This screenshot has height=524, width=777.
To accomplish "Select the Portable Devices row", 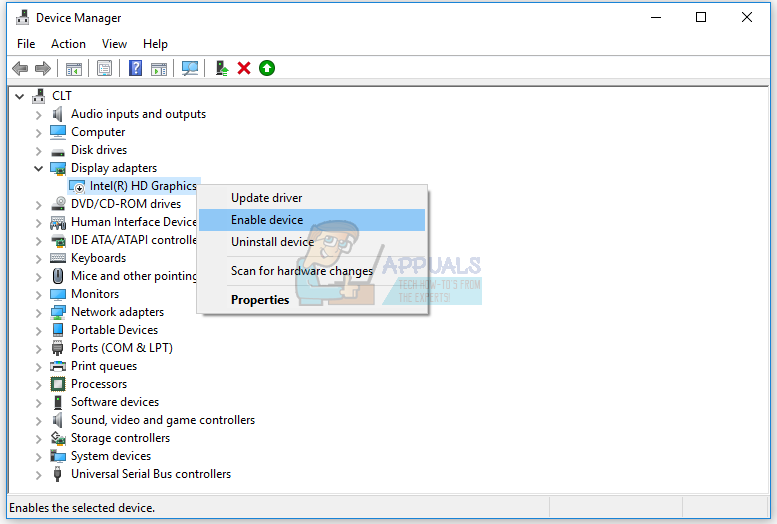I will (114, 330).
